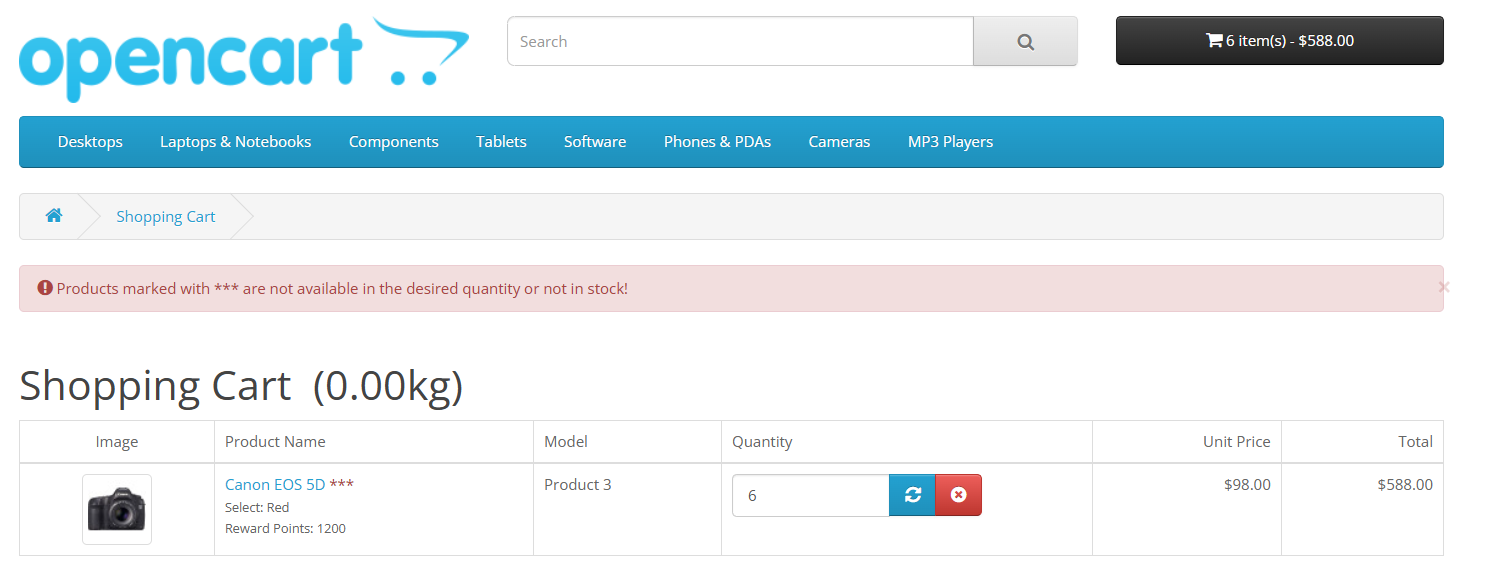
Task: Click the 'Image' column header
Action: point(117,441)
